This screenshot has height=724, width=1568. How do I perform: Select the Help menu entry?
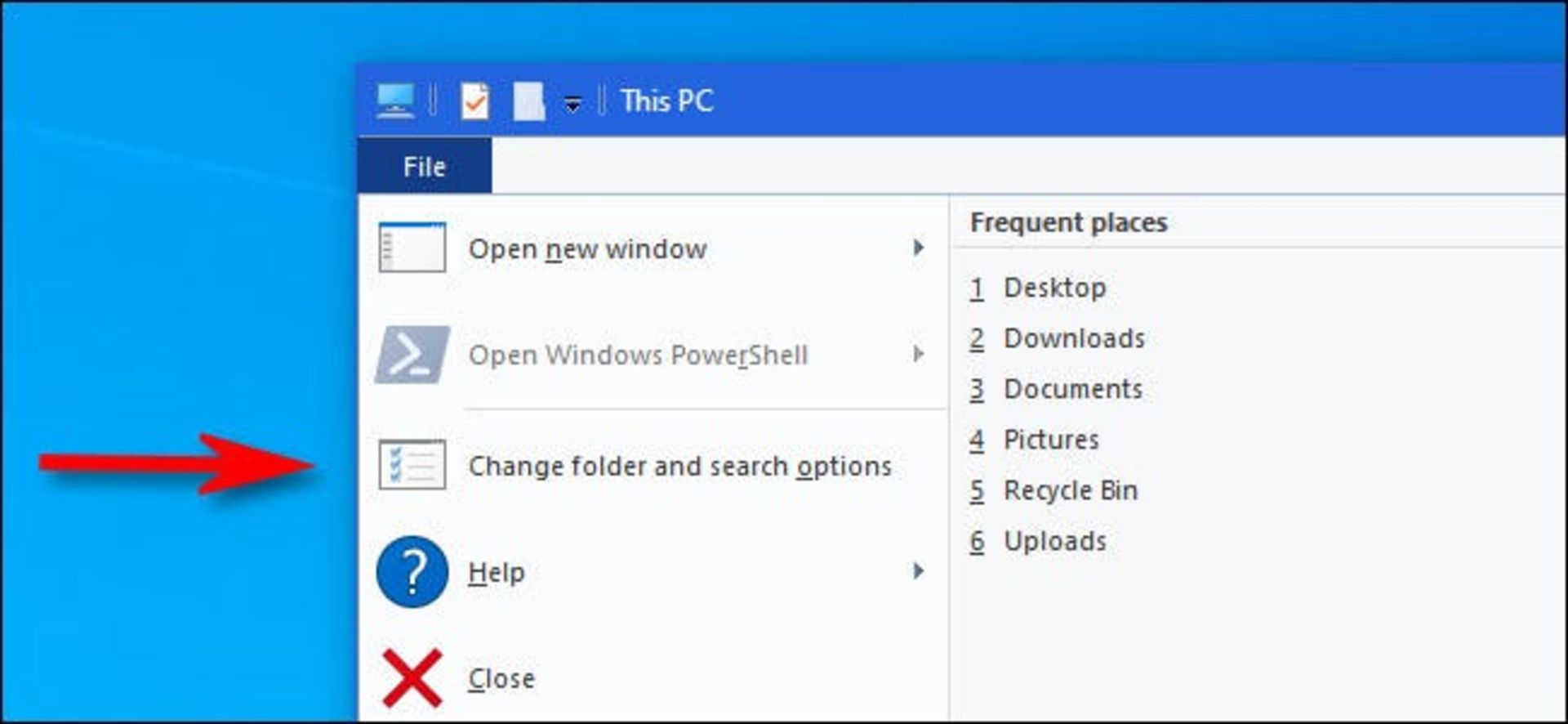[497, 572]
